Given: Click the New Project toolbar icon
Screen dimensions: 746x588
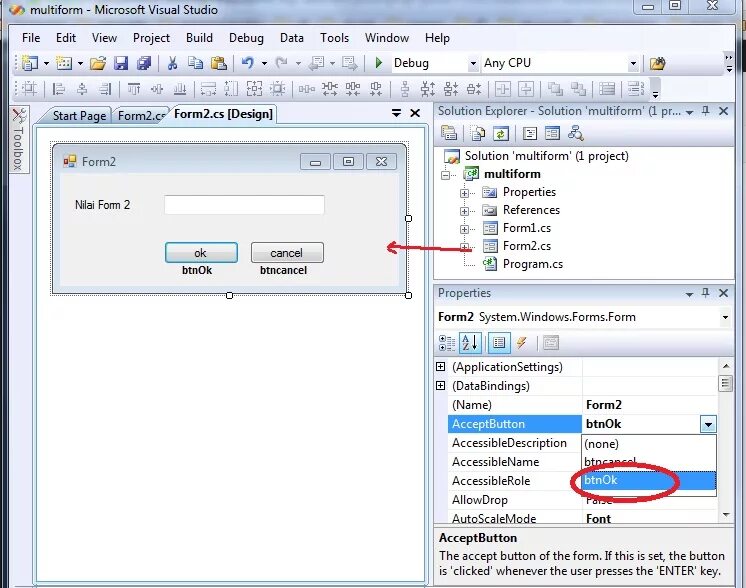Looking at the screenshot, I should click(30, 63).
